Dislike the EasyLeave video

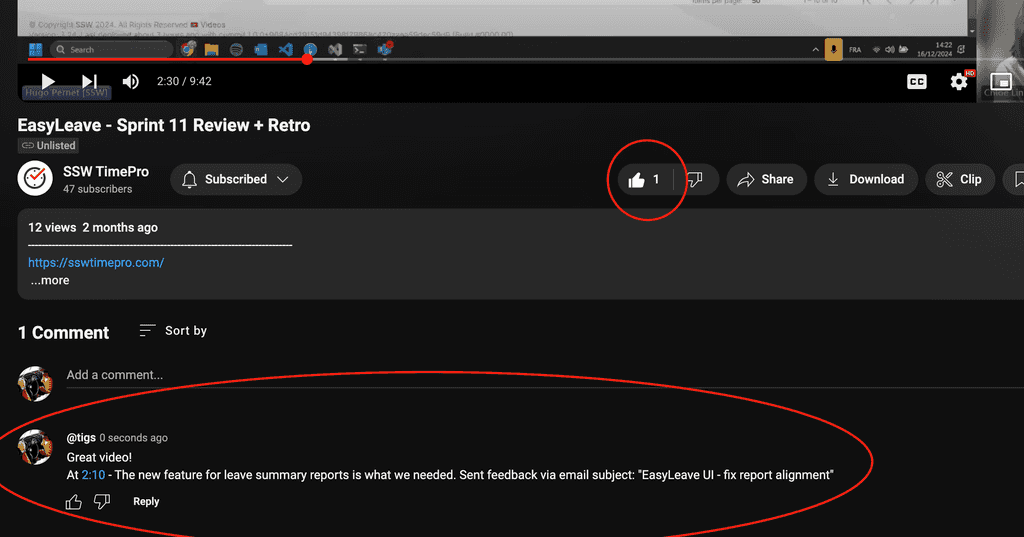695,180
